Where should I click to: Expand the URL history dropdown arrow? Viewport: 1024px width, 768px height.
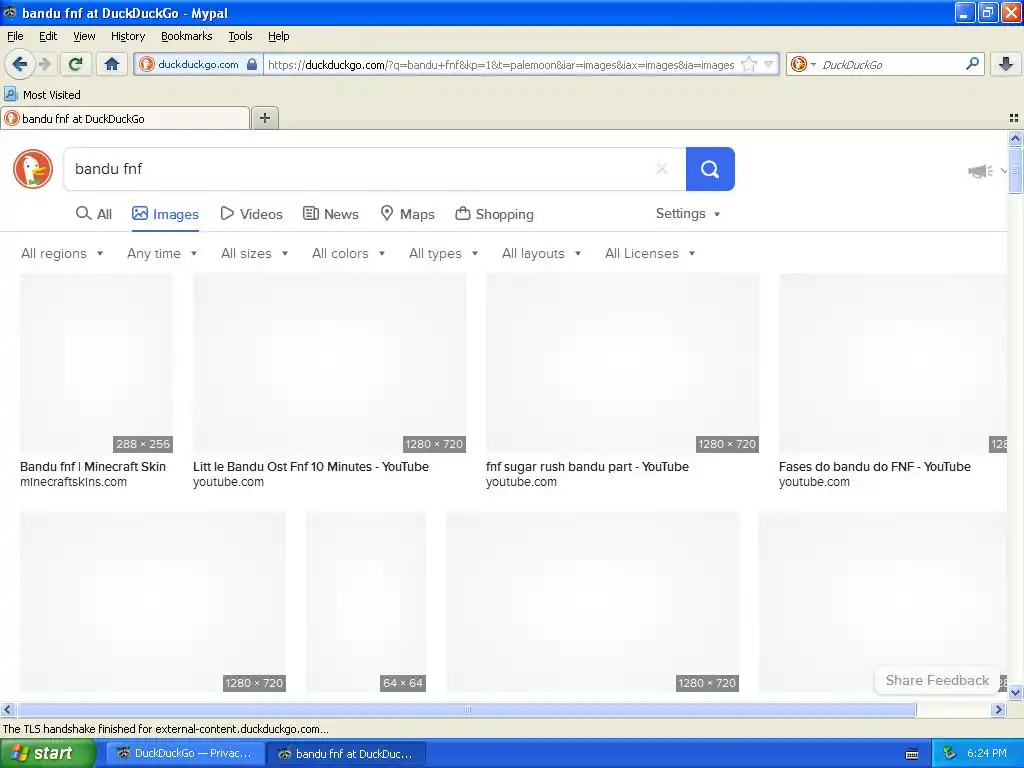[x=769, y=64]
